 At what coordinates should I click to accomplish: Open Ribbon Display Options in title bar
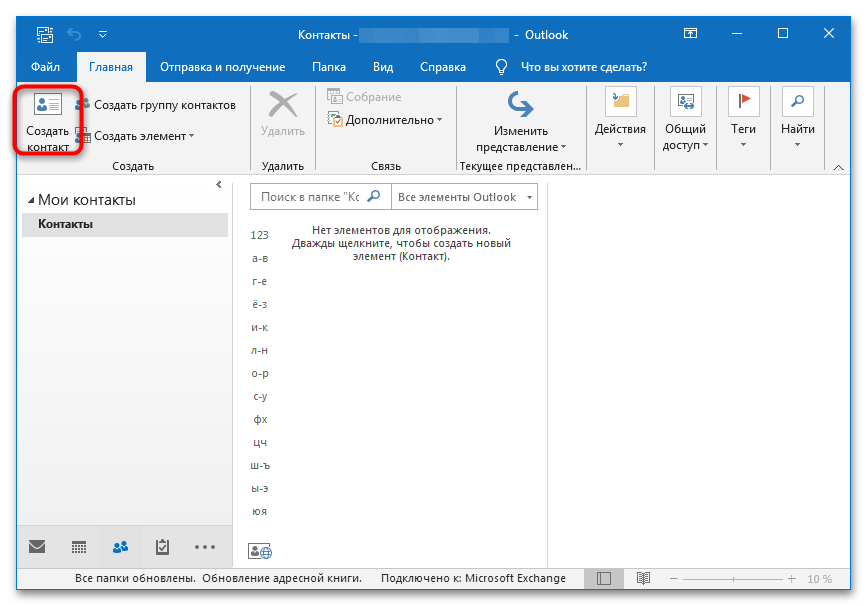pos(690,34)
